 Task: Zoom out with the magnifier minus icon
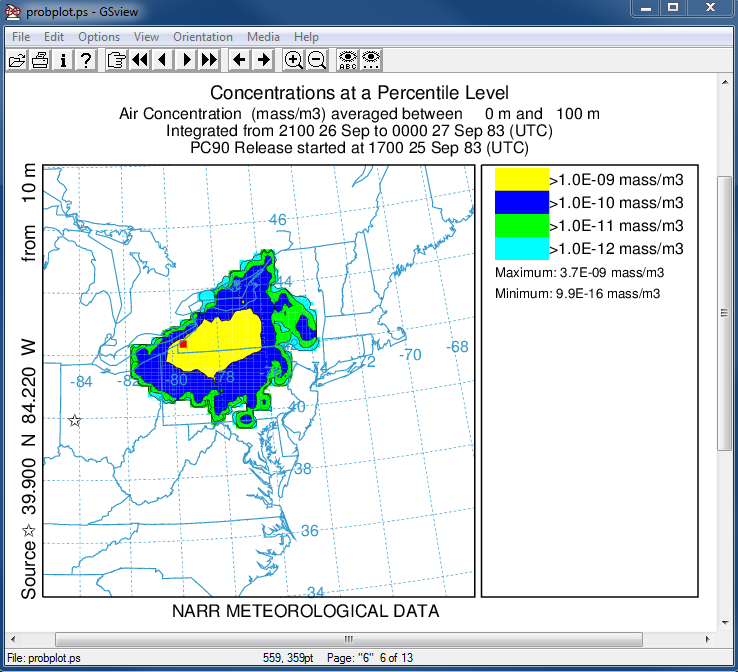point(317,60)
